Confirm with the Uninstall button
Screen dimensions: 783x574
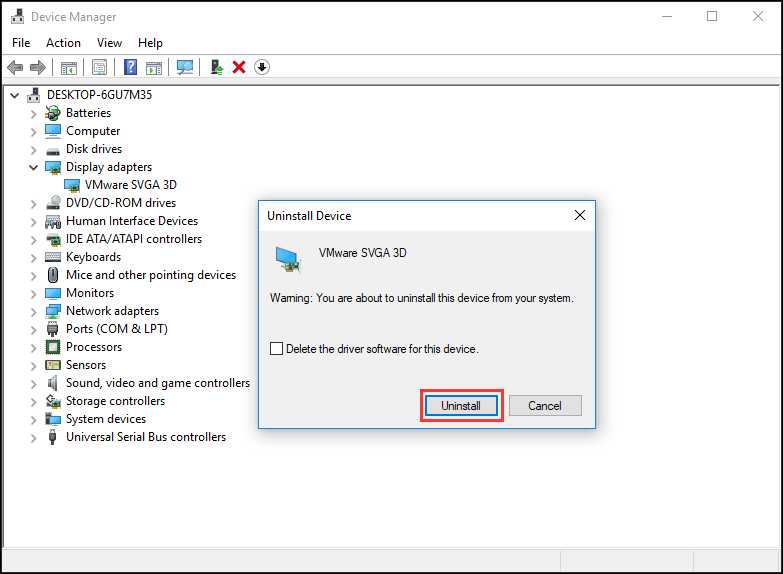coord(461,406)
